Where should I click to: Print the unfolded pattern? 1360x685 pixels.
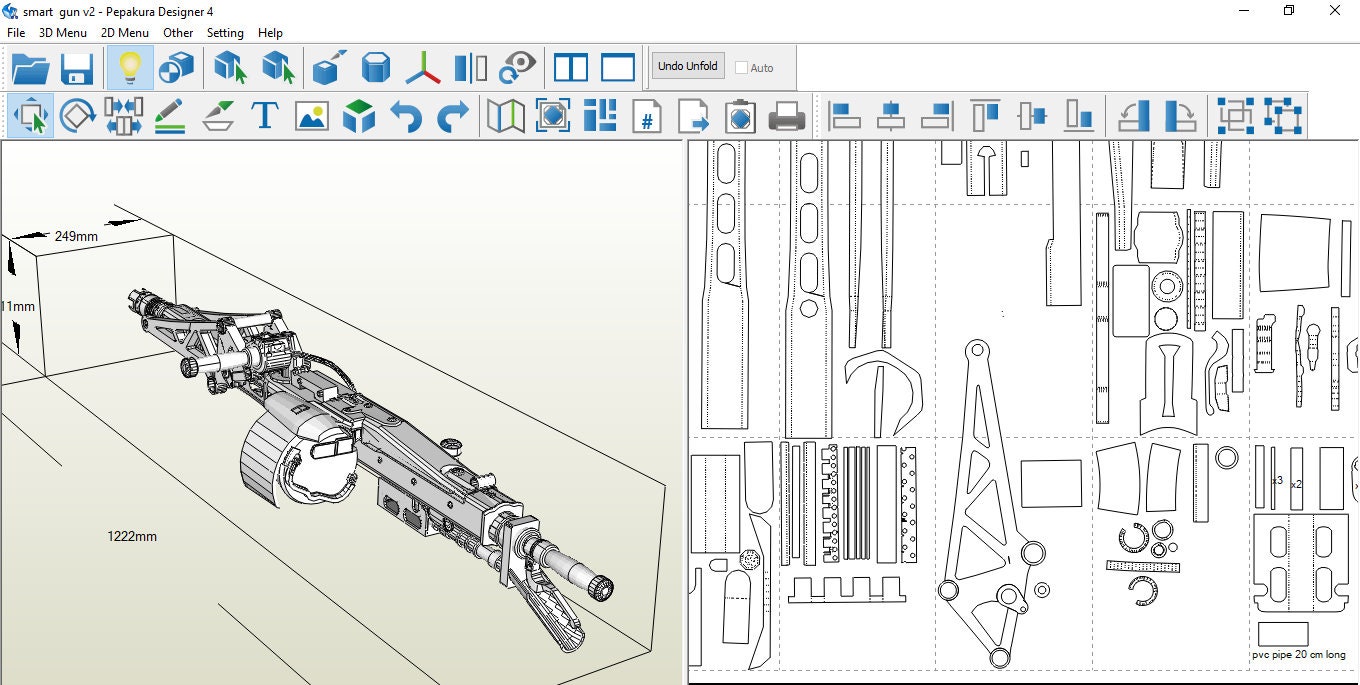coord(788,116)
